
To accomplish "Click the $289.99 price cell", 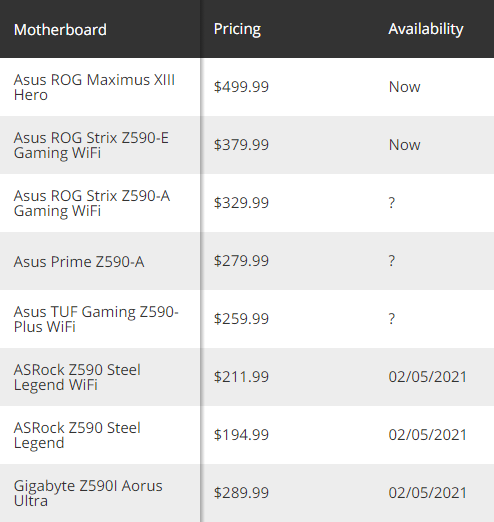I will click(x=241, y=493).
